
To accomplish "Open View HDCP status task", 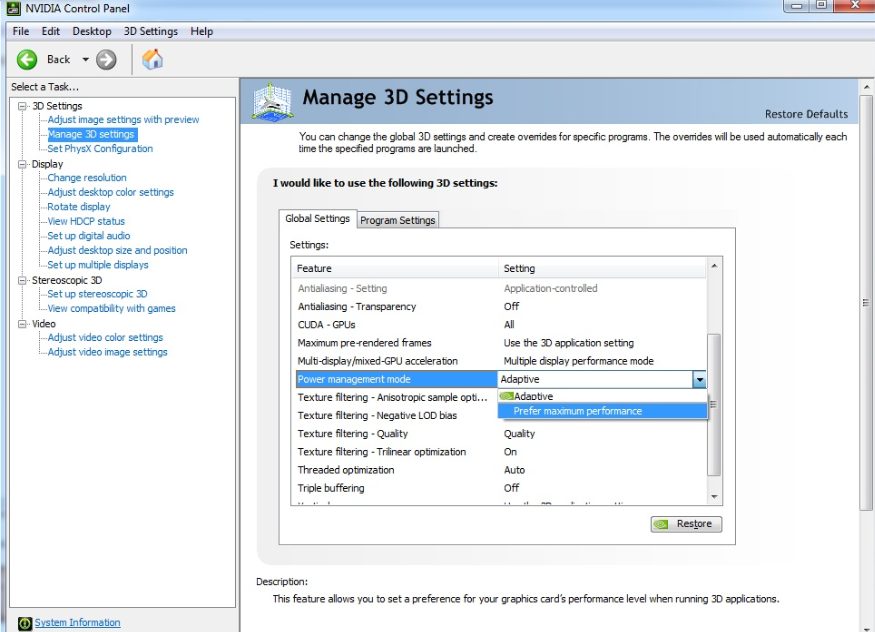I will (86, 221).
